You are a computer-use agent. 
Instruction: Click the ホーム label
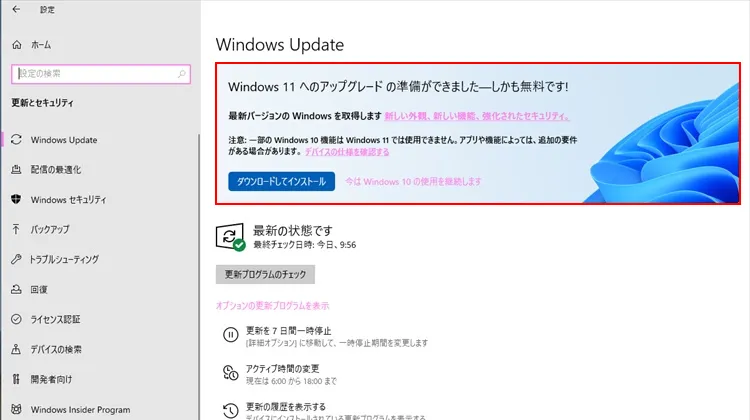click(x=41, y=45)
